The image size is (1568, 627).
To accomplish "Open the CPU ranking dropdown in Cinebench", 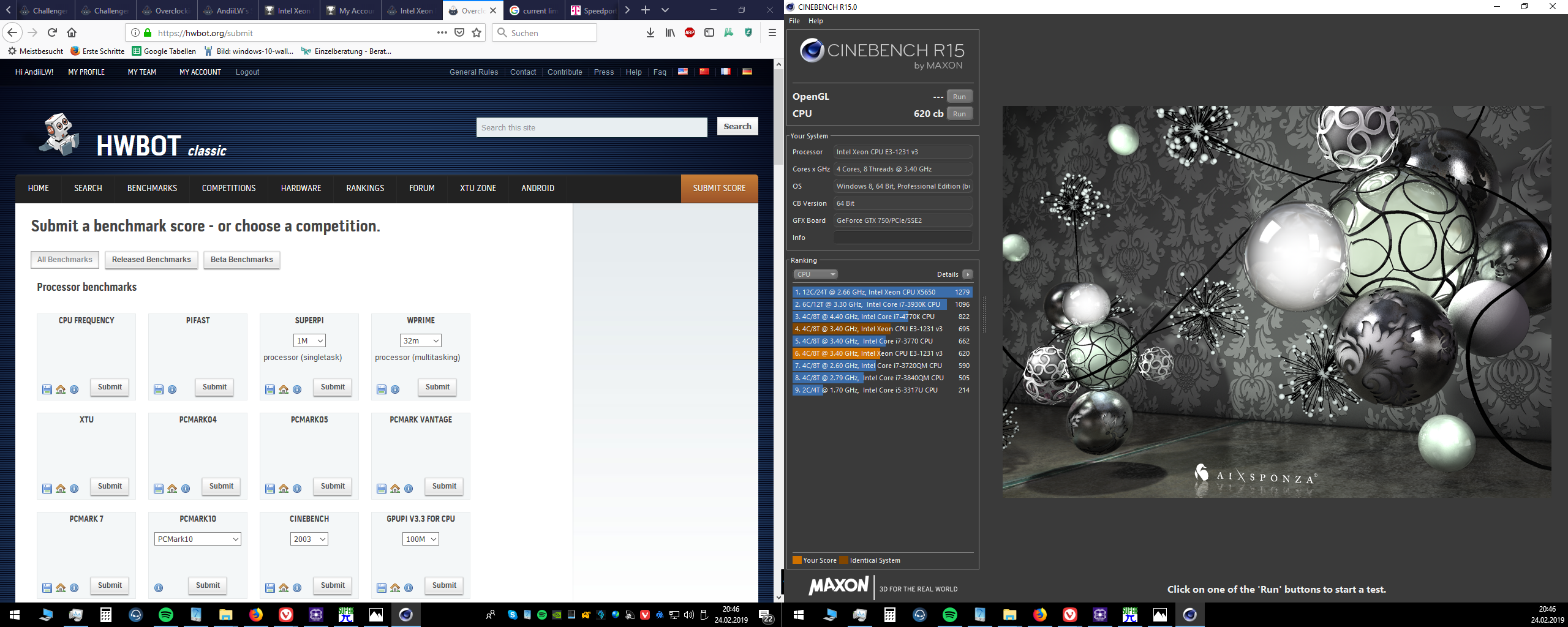I will [x=815, y=274].
